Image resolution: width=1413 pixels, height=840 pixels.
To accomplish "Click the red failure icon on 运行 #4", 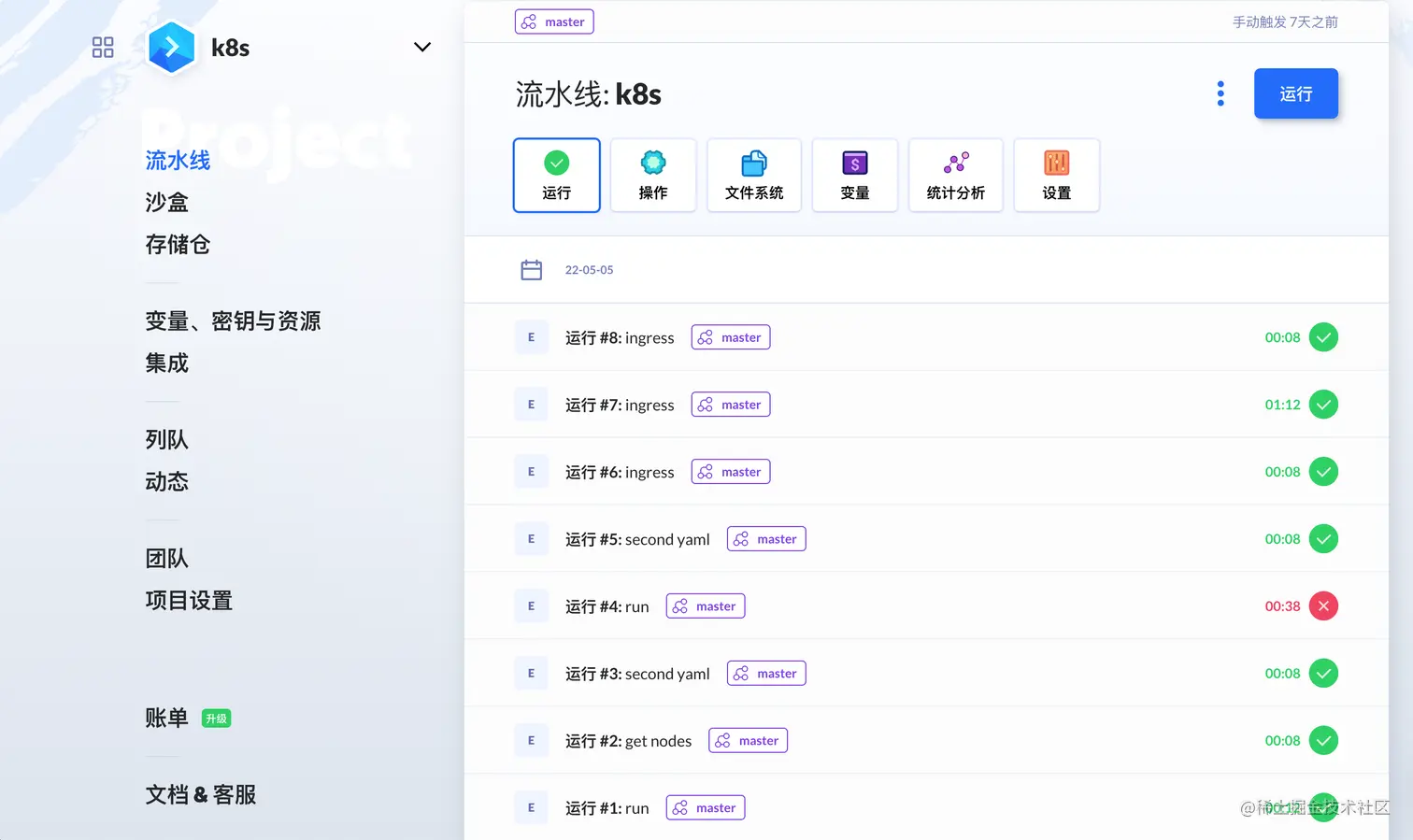I will [x=1323, y=605].
